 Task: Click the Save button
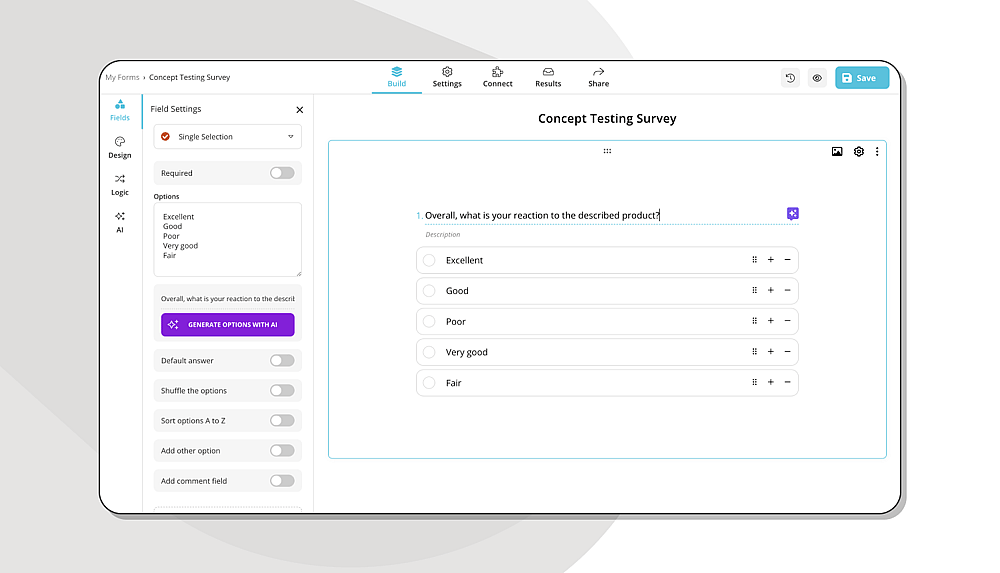pyautogui.click(x=862, y=78)
